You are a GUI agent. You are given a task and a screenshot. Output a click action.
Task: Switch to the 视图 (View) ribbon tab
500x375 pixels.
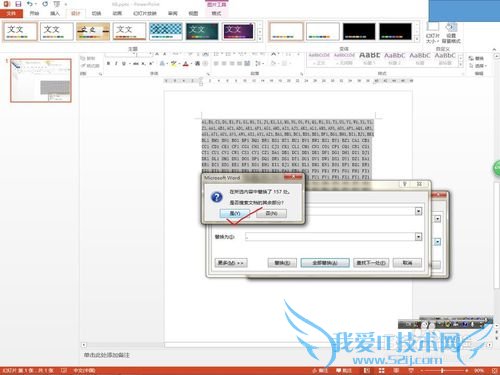(193, 13)
